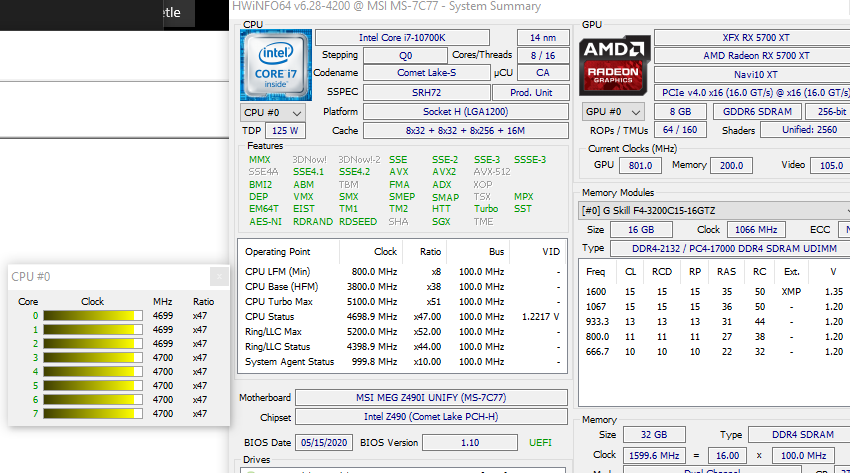Click the Comet Lake-S codename field
This screenshot has width=850, height=473.
tap(426, 73)
